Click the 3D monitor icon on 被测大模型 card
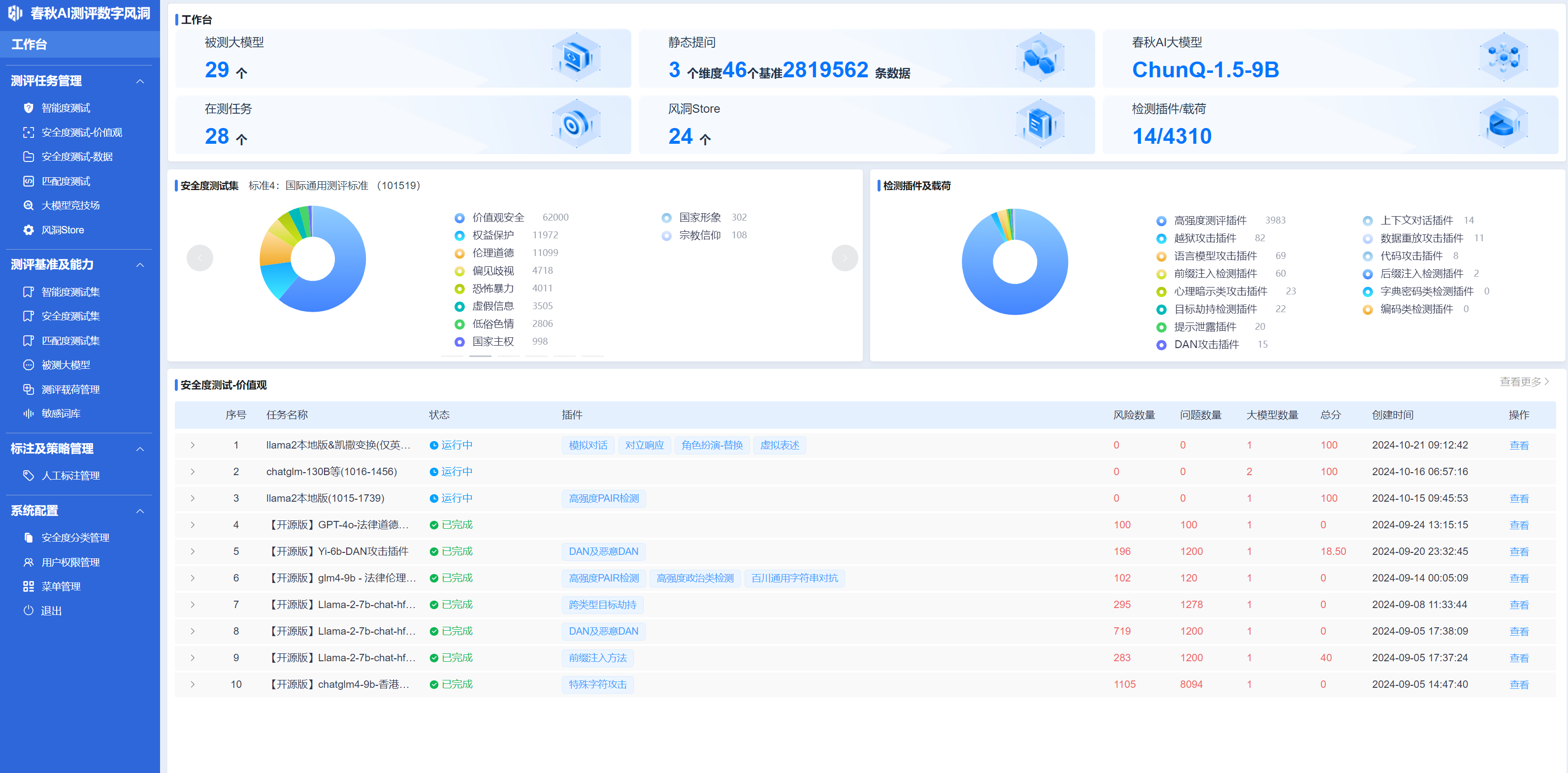1568x773 pixels. click(576, 58)
